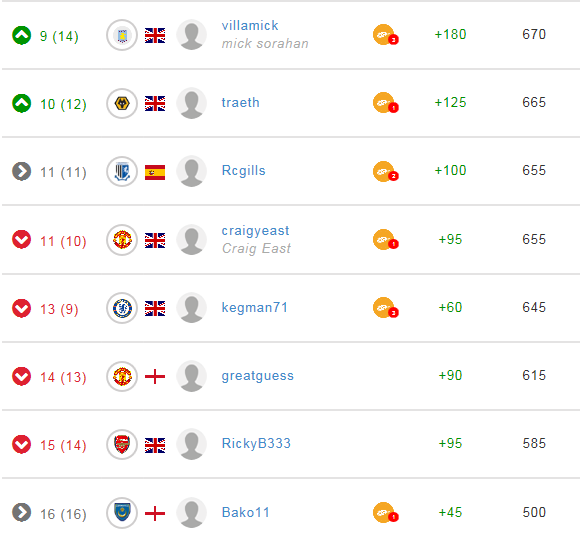Click the Wolves club badge next to traeth
The image size is (580, 546).
[122, 103]
